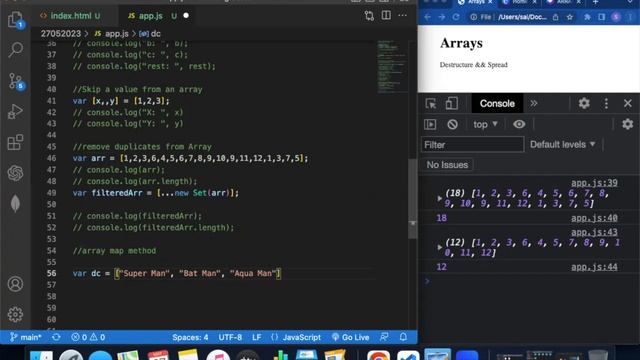Click the main* branch in status bar

[x=25, y=337]
